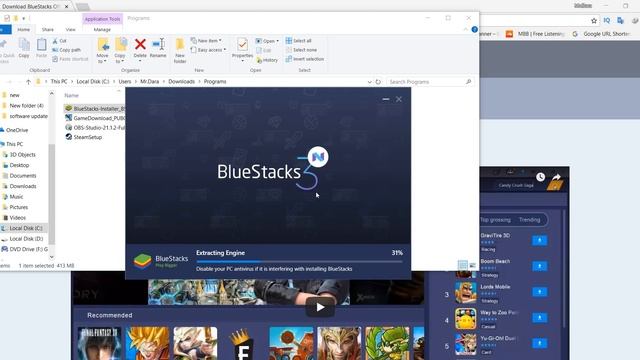
Task: Open the Home ribbon tab
Action: point(23,29)
